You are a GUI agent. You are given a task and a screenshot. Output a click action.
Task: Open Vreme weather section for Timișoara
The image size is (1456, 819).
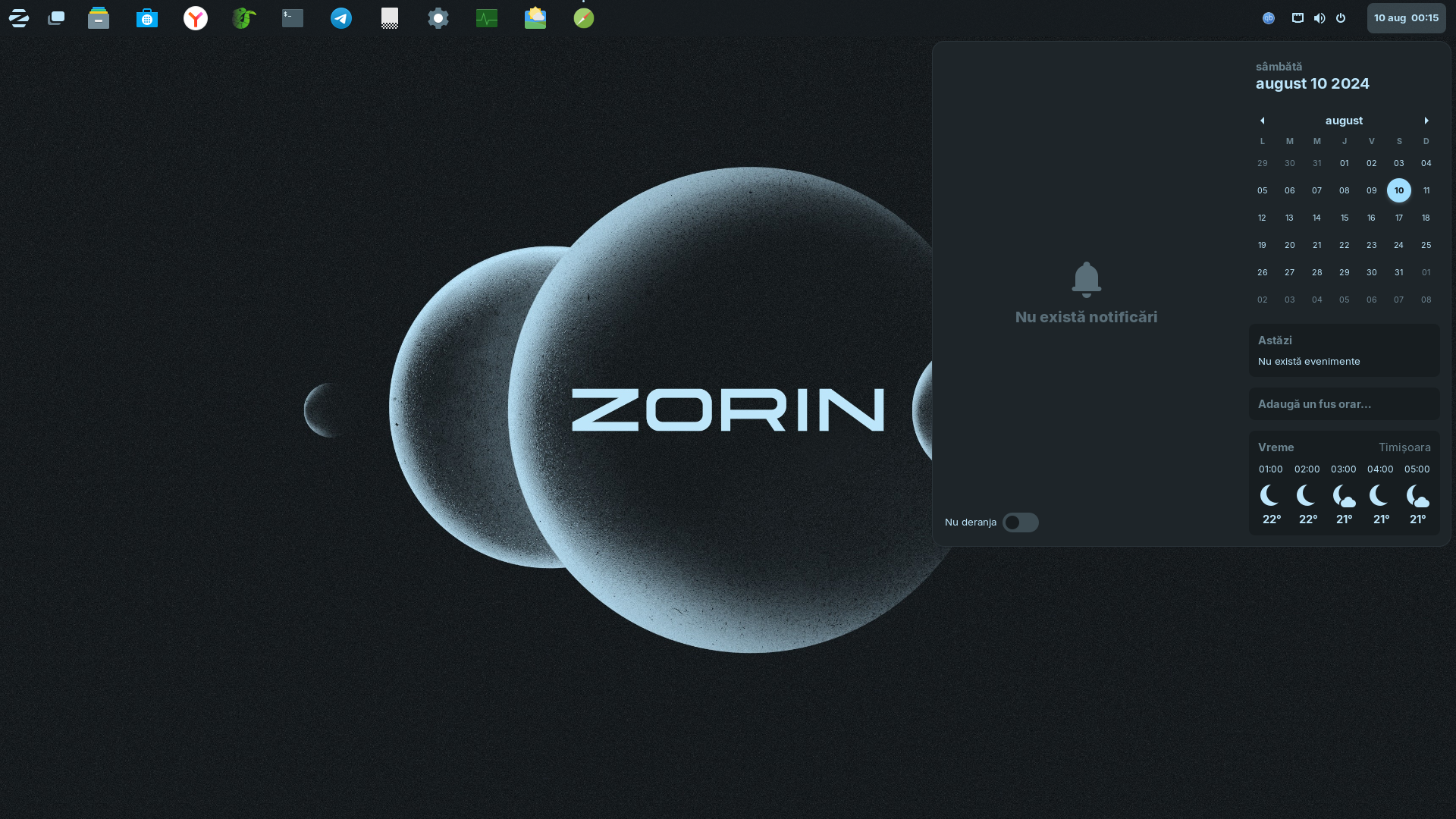(1345, 483)
